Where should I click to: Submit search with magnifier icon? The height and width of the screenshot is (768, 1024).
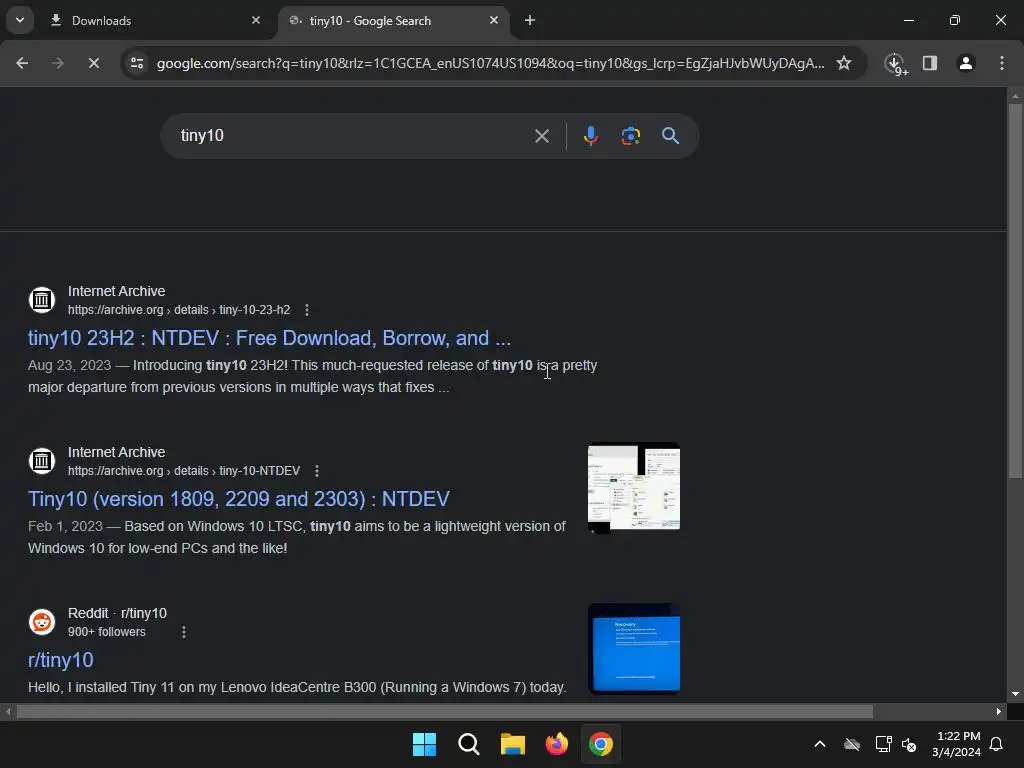tap(670, 136)
